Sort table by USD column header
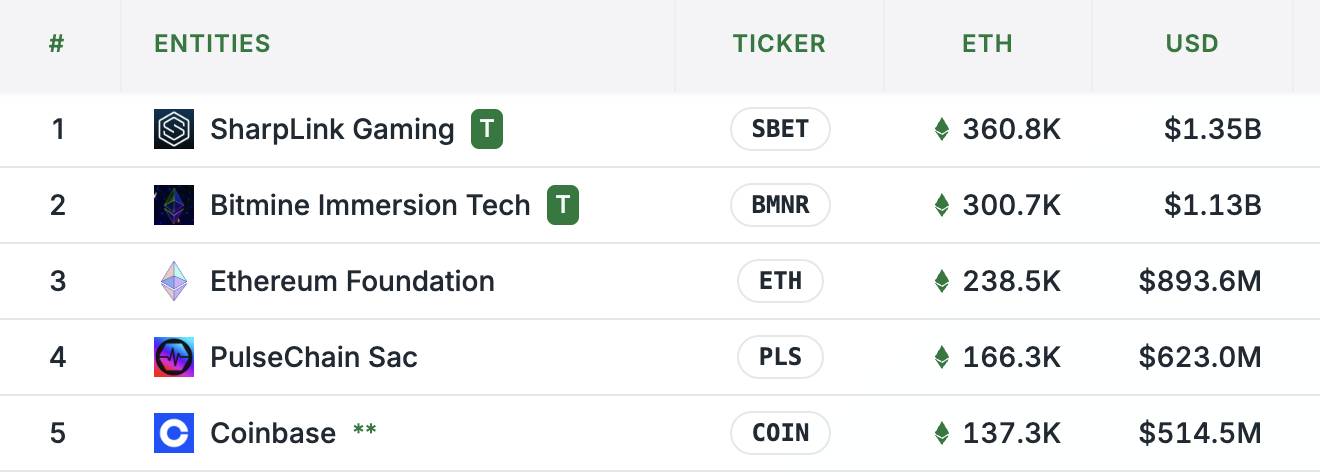 coord(1192,44)
